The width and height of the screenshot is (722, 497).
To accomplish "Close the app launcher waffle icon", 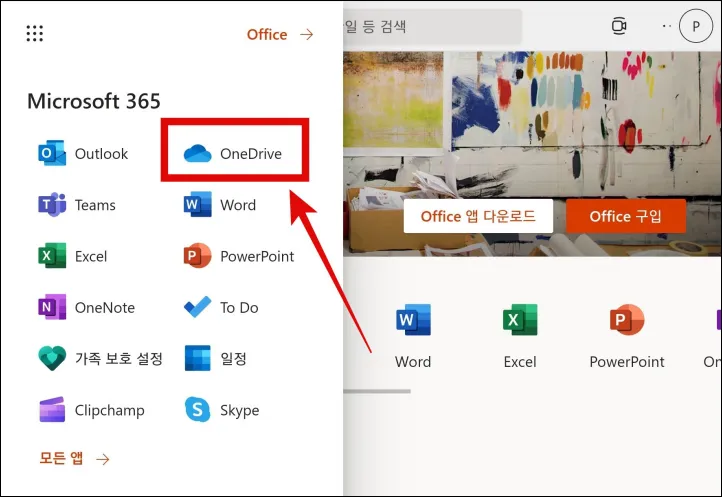I will pos(35,34).
